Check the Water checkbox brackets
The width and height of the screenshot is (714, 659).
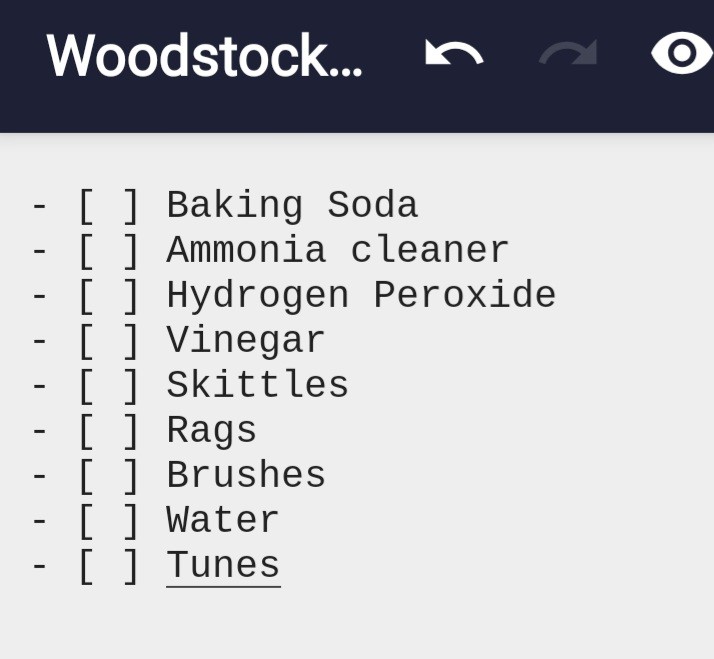pos(109,522)
